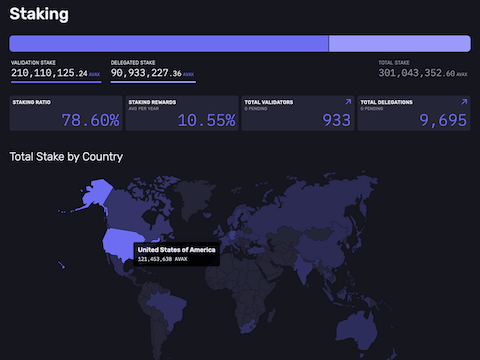Open the Staking Ratio card

click(x=66, y=113)
